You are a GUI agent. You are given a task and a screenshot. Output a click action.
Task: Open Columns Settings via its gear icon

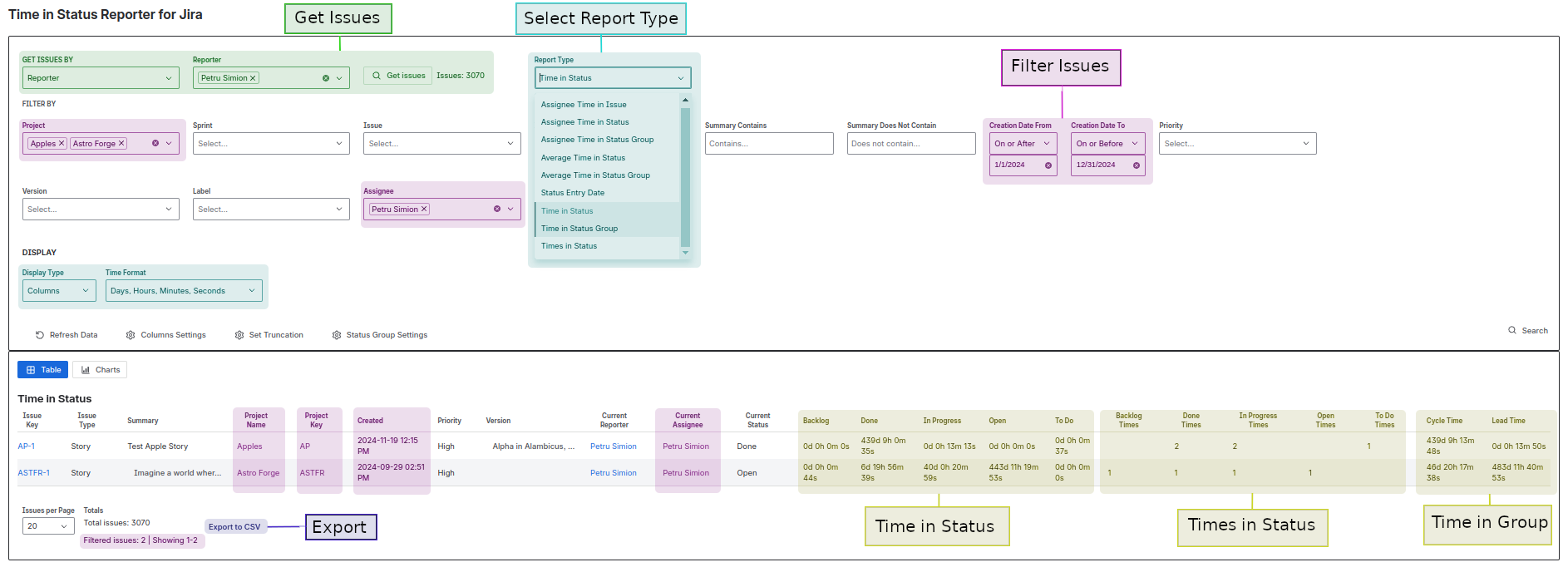[x=131, y=335]
